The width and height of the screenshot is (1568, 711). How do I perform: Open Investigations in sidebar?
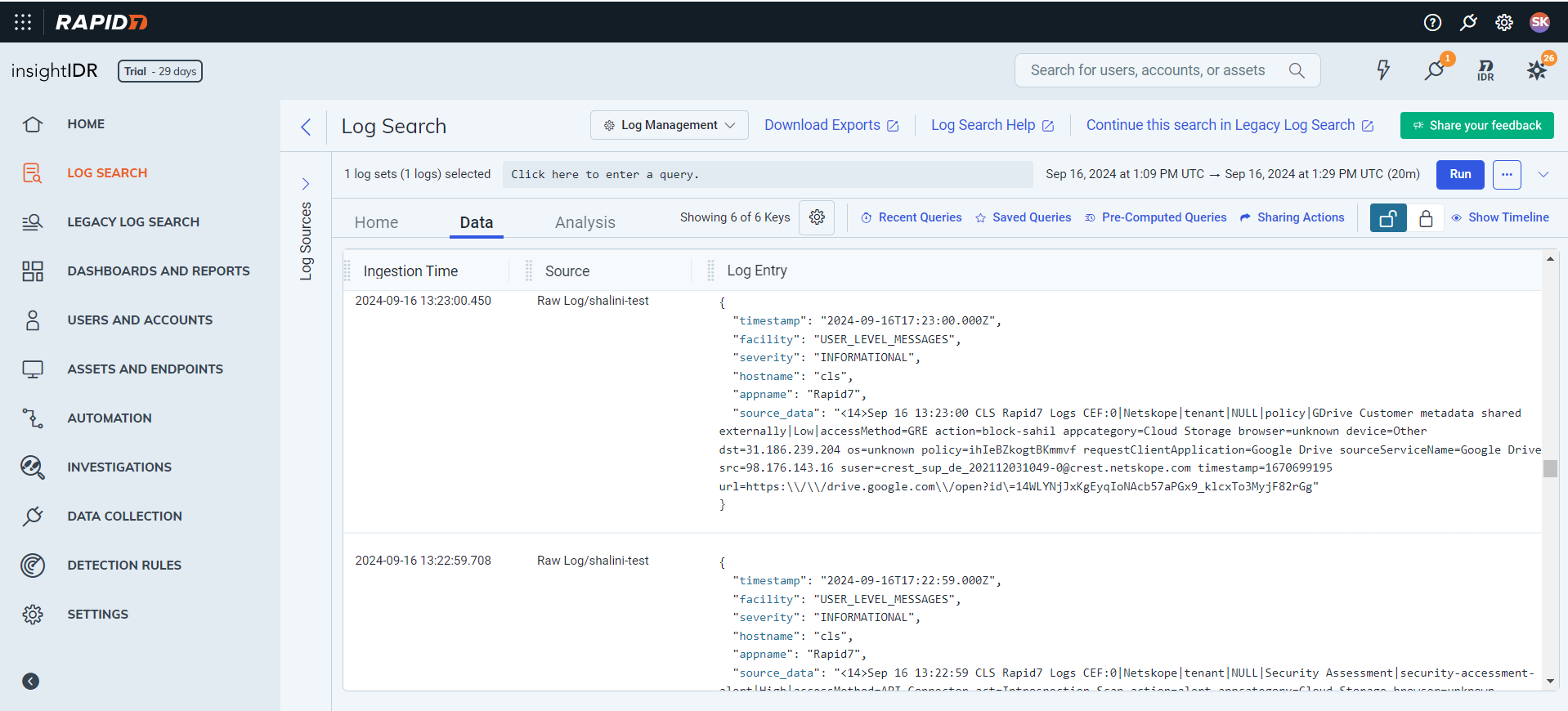tap(119, 467)
